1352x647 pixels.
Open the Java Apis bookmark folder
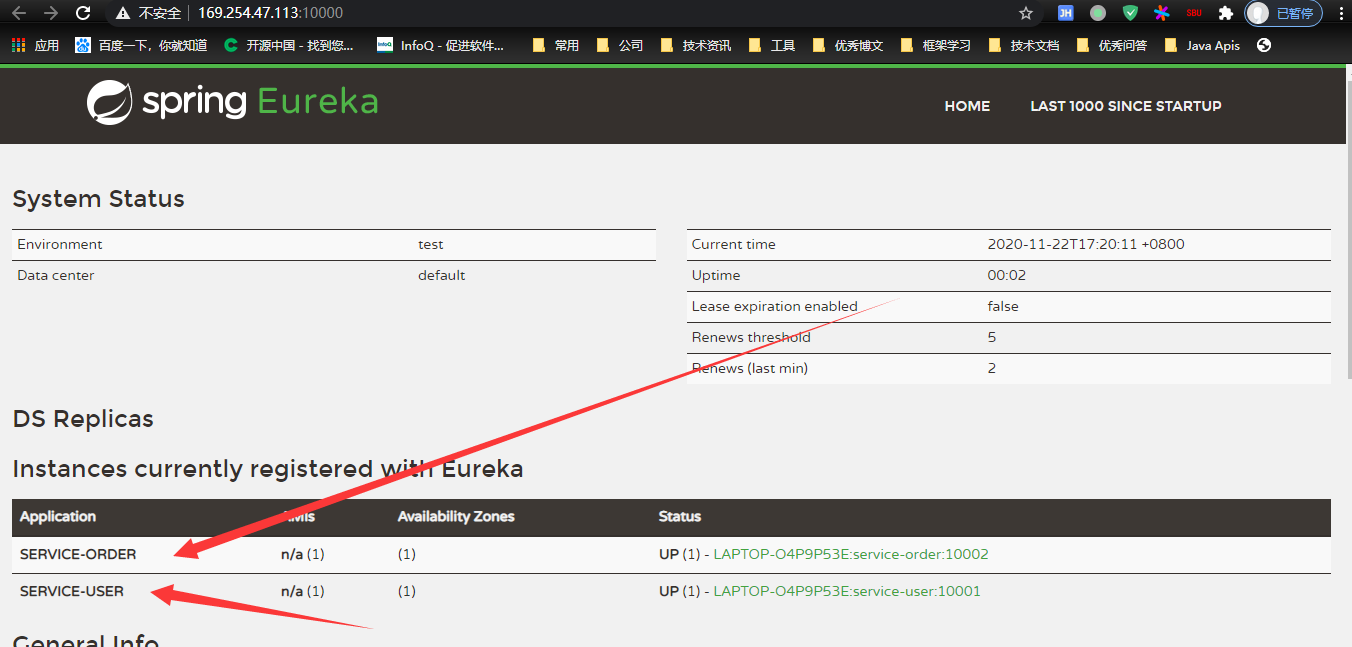tap(1201, 45)
